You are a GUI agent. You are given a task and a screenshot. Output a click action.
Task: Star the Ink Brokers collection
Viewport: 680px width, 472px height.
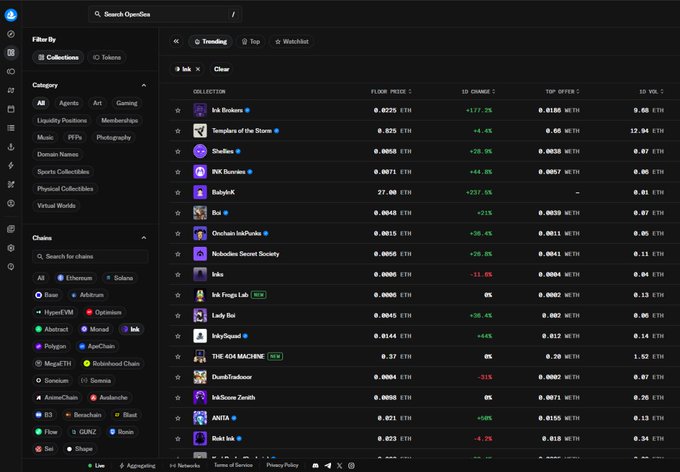click(178, 110)
